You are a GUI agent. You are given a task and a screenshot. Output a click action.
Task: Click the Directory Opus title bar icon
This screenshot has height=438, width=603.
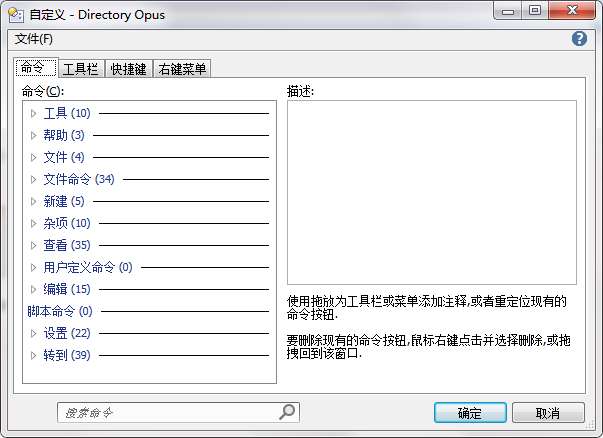coord(16,15)
